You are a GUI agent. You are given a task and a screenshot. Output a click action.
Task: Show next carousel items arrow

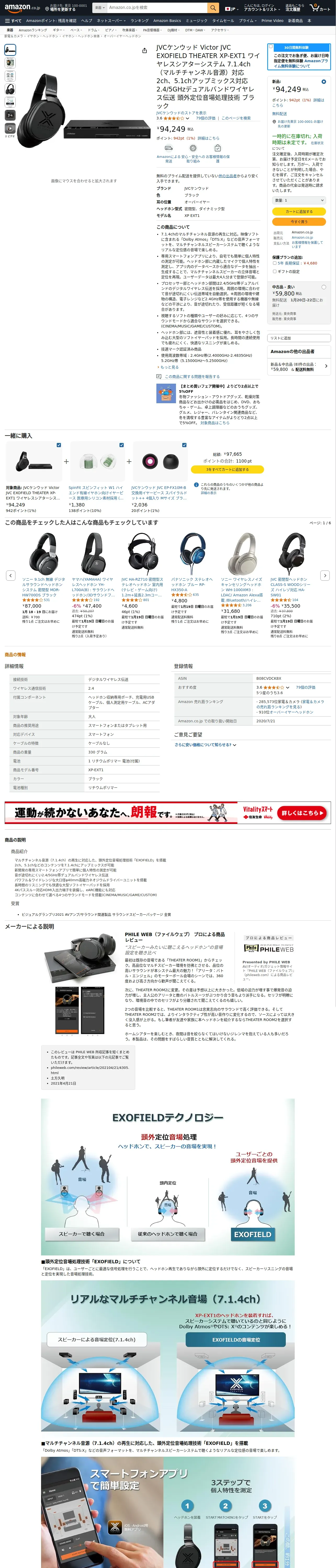[x=325, y=575]
